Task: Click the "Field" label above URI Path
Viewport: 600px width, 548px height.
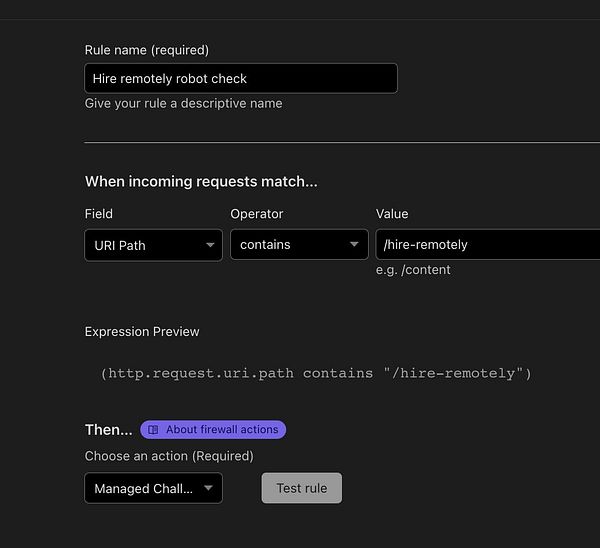Action: pos(99,214)
